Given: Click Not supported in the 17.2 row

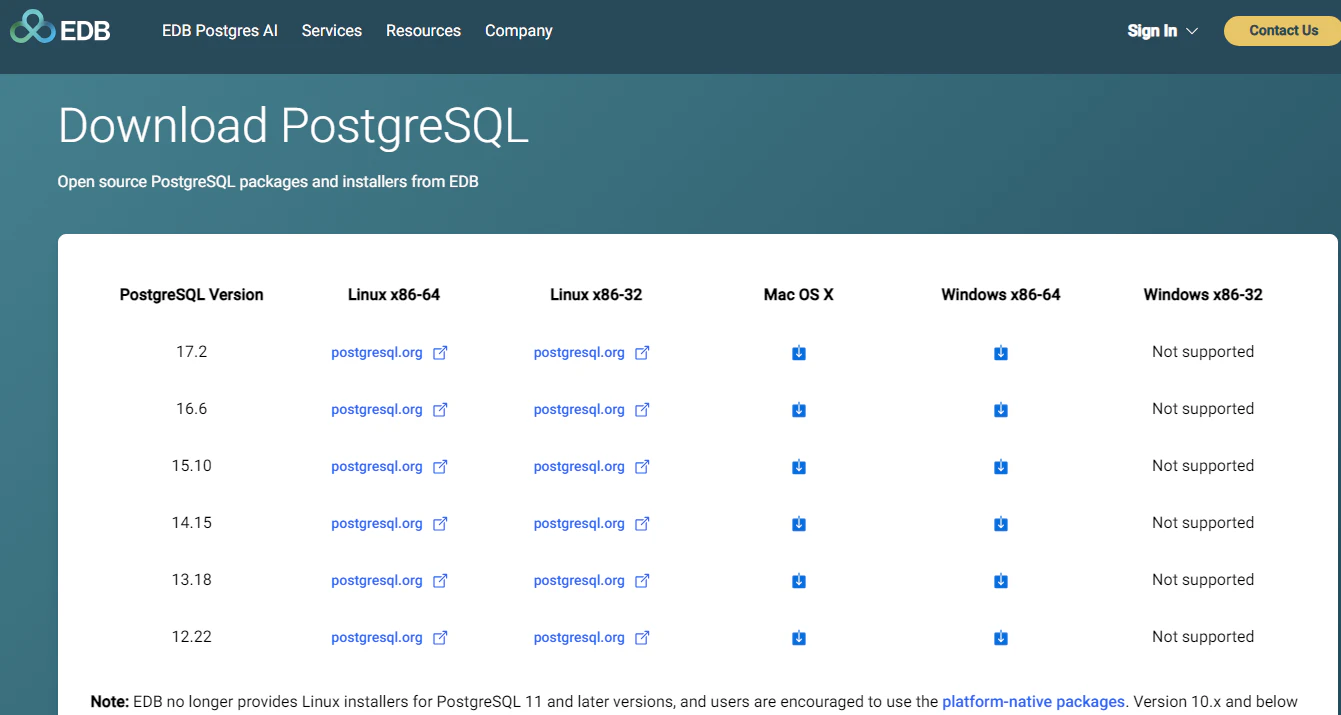Looking at the screenshot, I should pyautogui.click(x=1203, y=352).
